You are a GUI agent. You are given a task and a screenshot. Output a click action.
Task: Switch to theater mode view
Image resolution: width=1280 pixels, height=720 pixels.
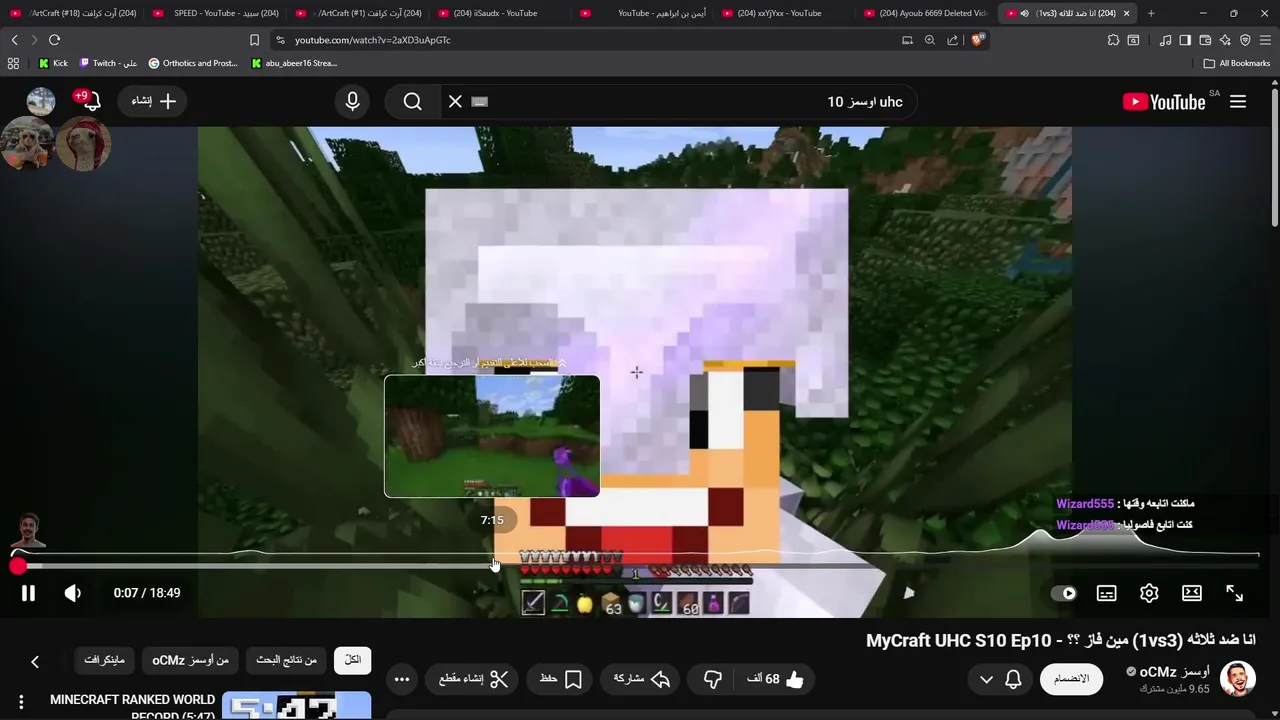pyautogui.click(x=1192, y=593)
